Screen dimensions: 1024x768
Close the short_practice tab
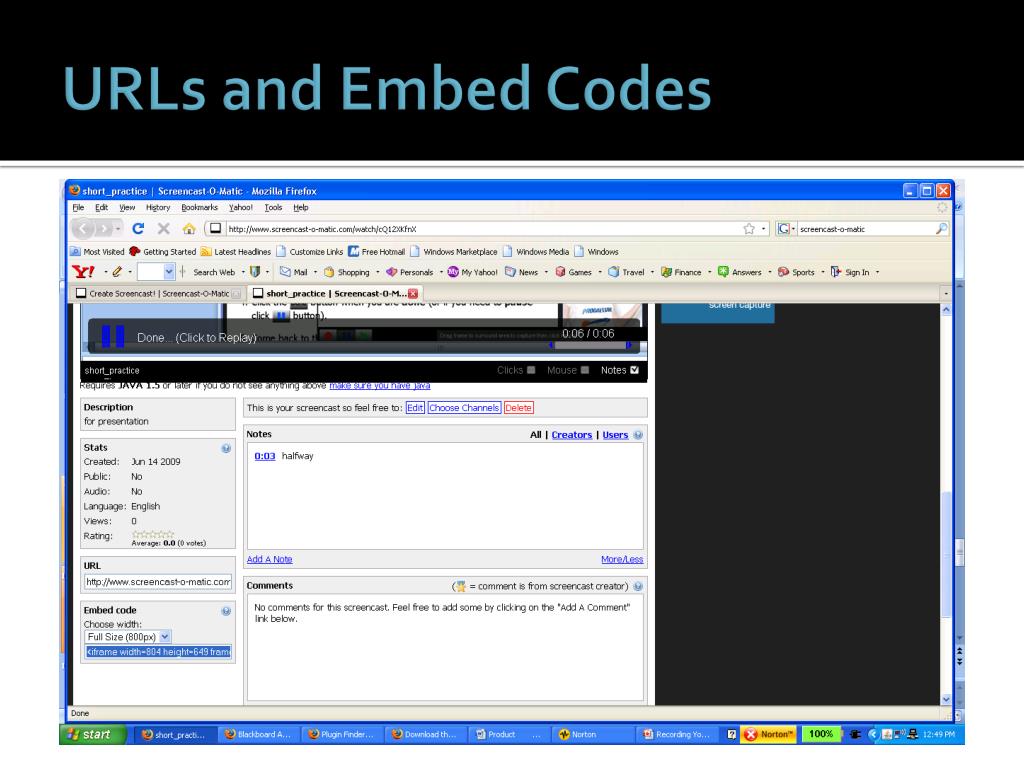pos(413,294)
